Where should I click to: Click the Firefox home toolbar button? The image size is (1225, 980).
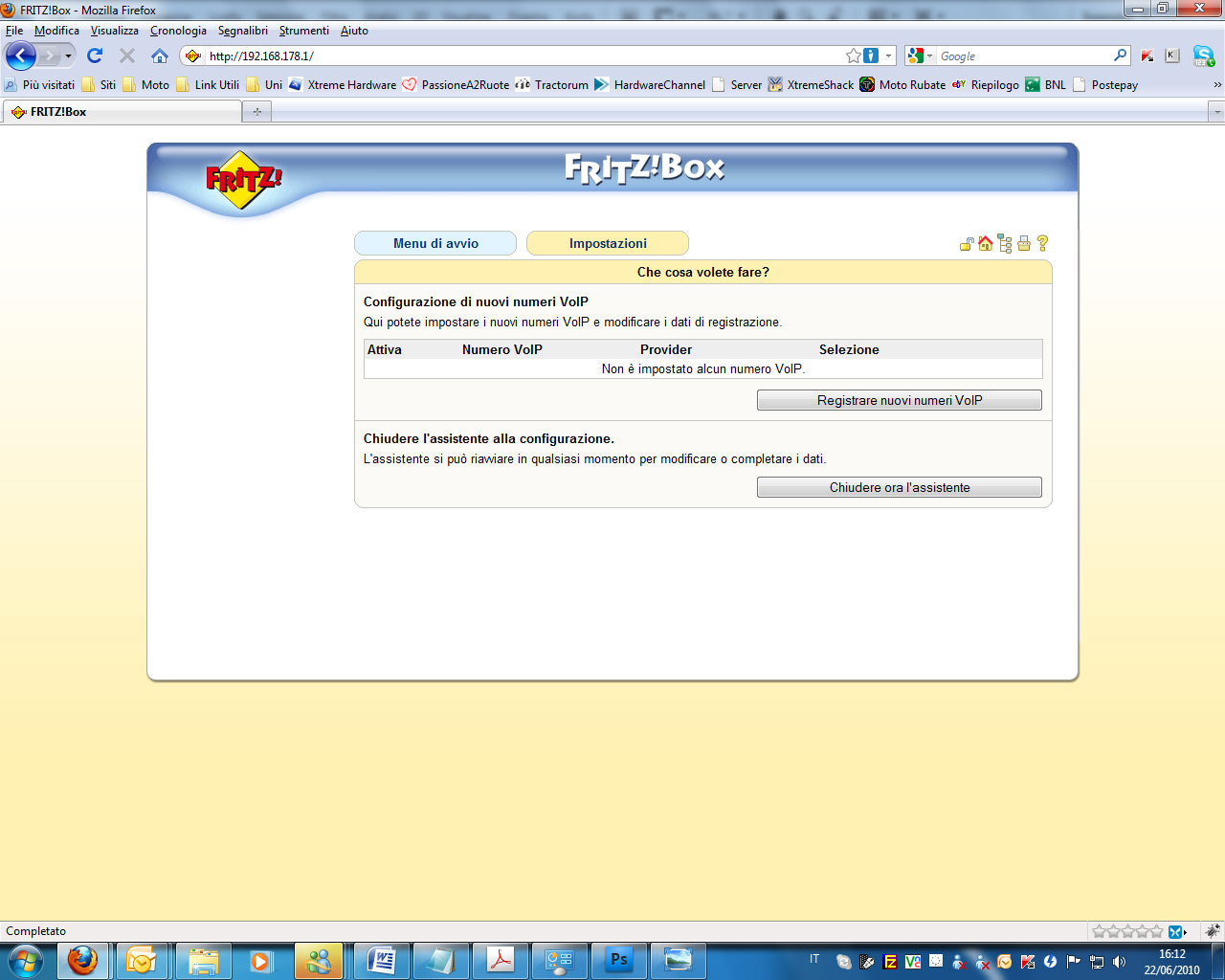pos(160,56)
